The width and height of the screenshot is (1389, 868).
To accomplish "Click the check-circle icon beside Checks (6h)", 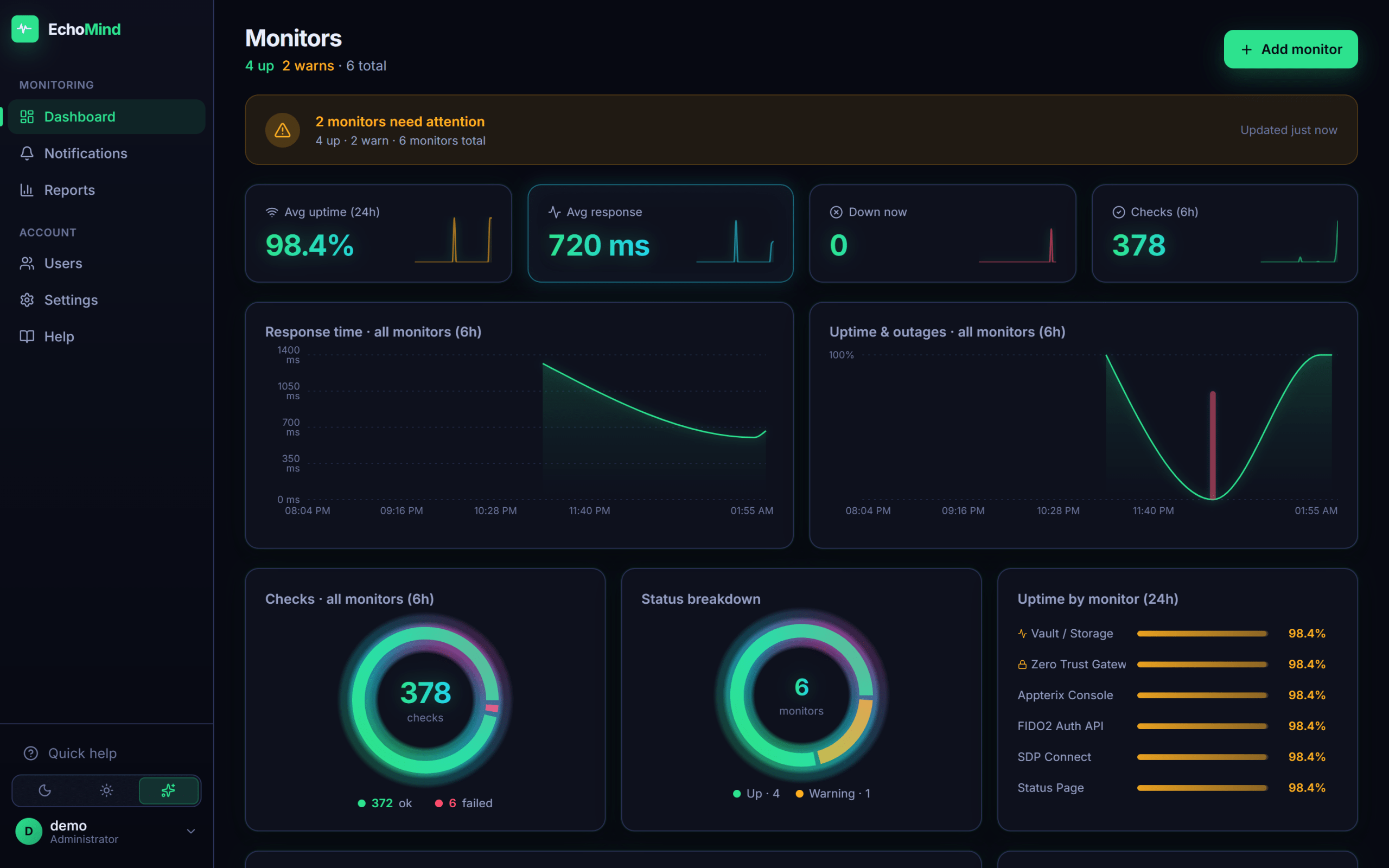I will click(x=1118, y=212).
